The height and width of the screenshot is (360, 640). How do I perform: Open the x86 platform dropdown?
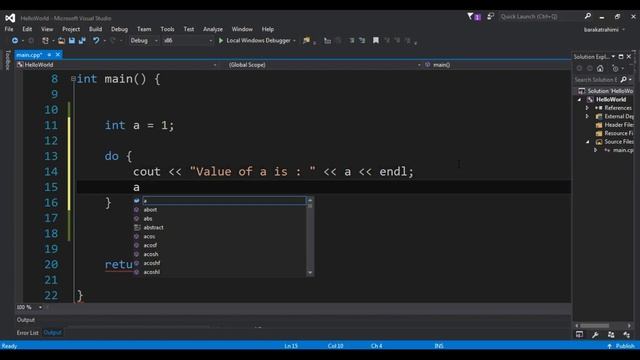[x=187, y=40]
